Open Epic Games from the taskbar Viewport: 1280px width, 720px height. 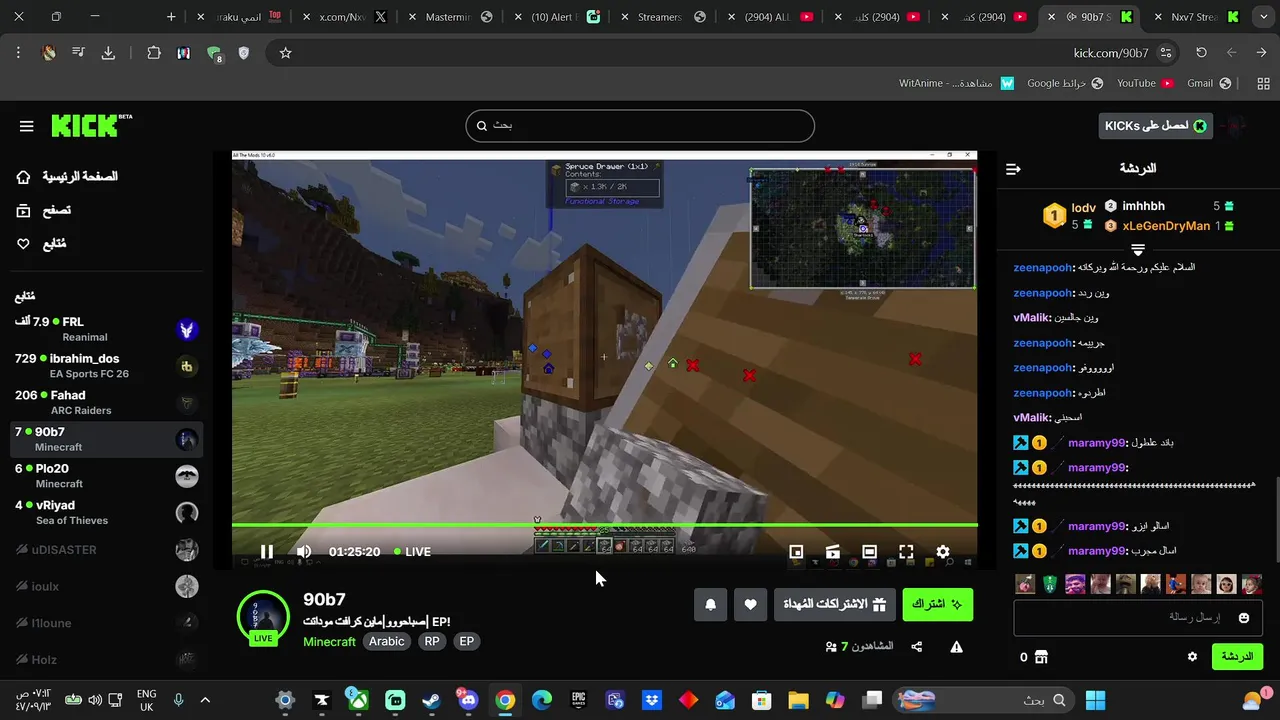(578, 700)
